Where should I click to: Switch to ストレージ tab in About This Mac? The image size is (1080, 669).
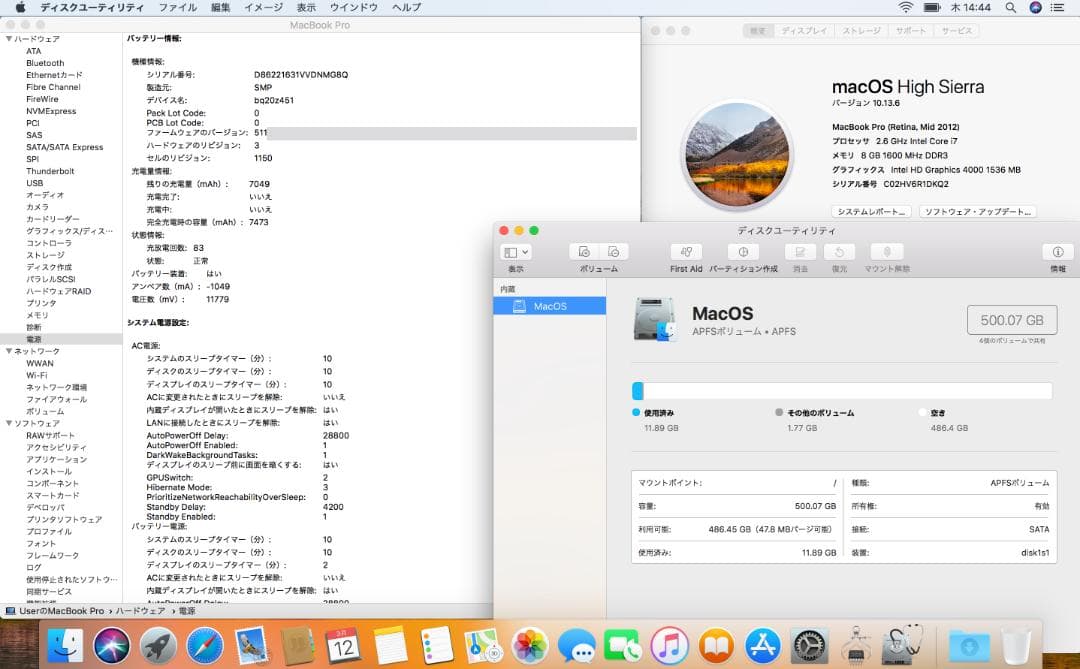861,31
